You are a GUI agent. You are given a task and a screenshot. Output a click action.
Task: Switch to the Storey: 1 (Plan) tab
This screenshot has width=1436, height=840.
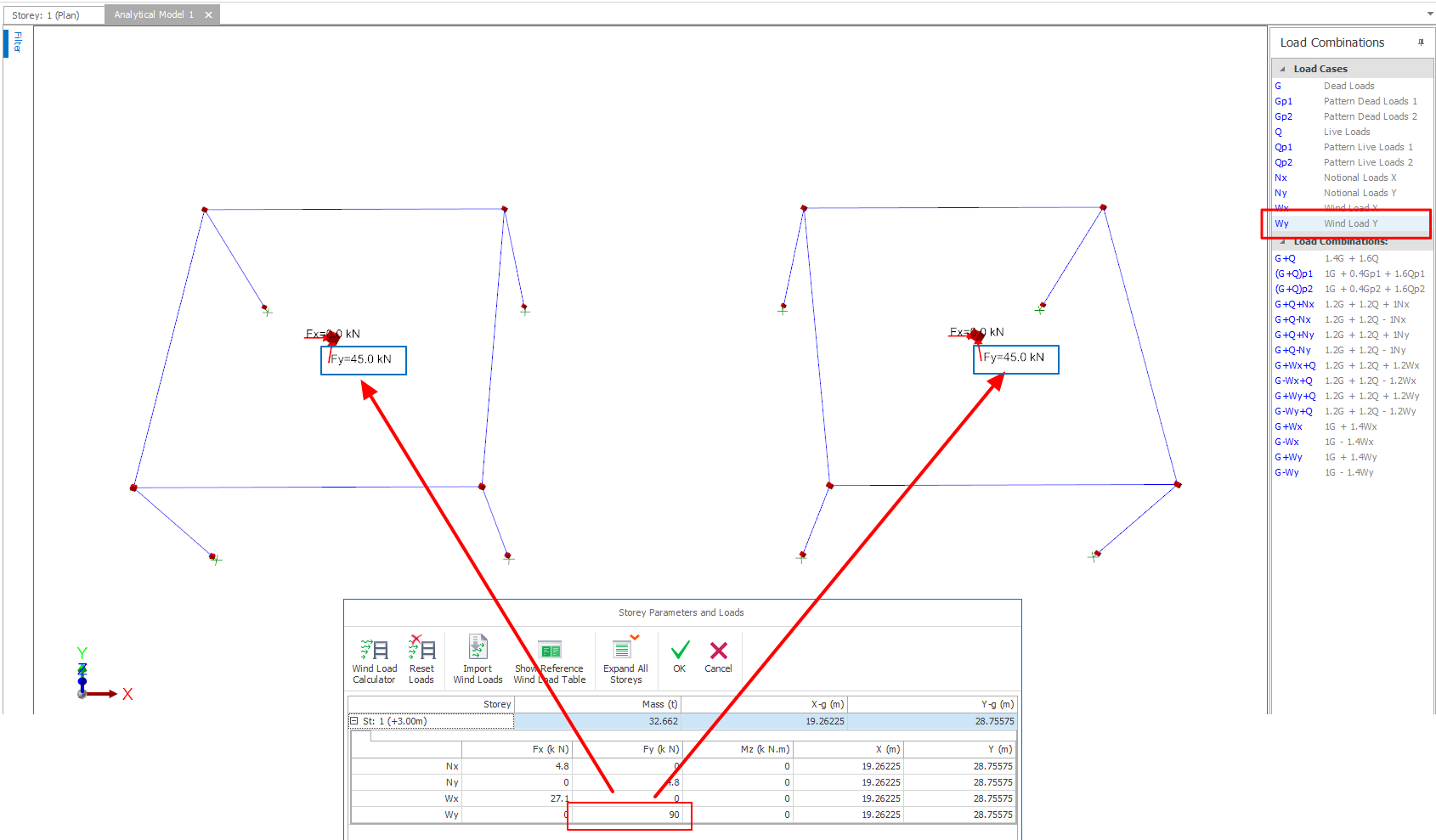click(46, 15)
